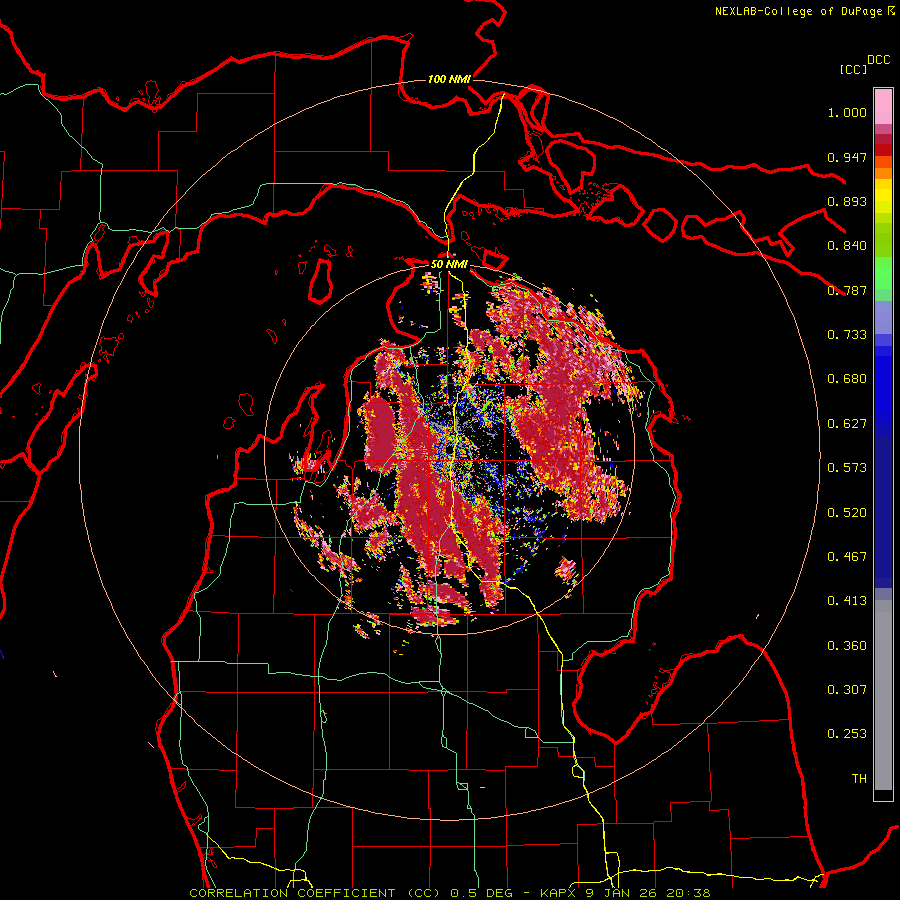The image size is (900, 900).
Task: Select the 0.840 scale value
Action: coord(847,246)
